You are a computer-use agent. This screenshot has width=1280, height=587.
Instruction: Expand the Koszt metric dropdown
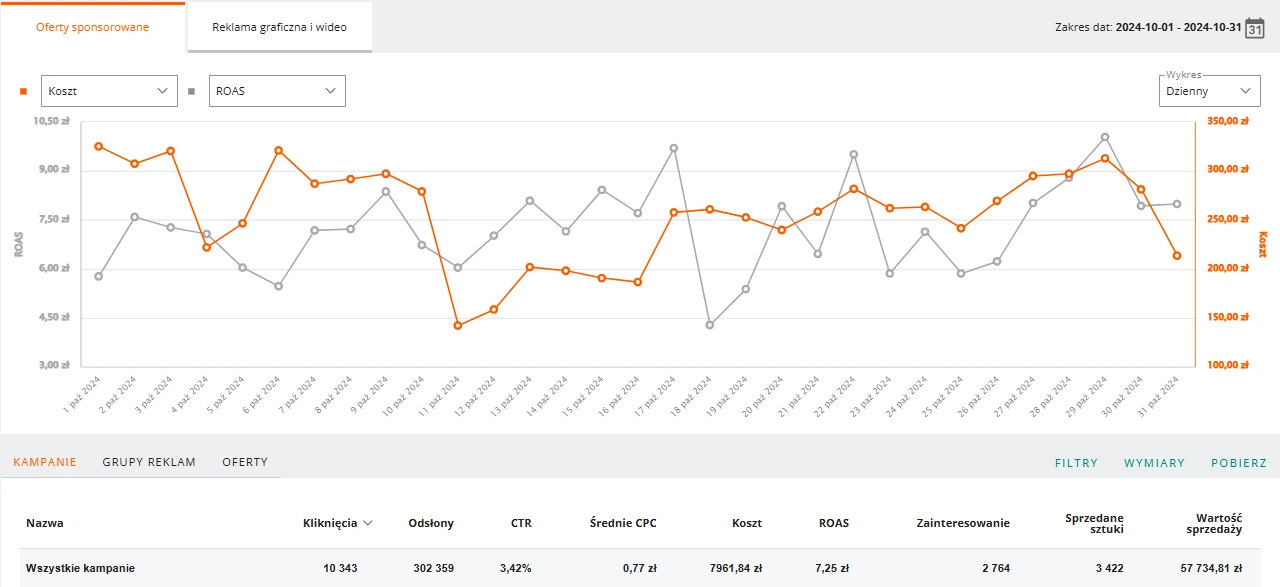(109, 91)
